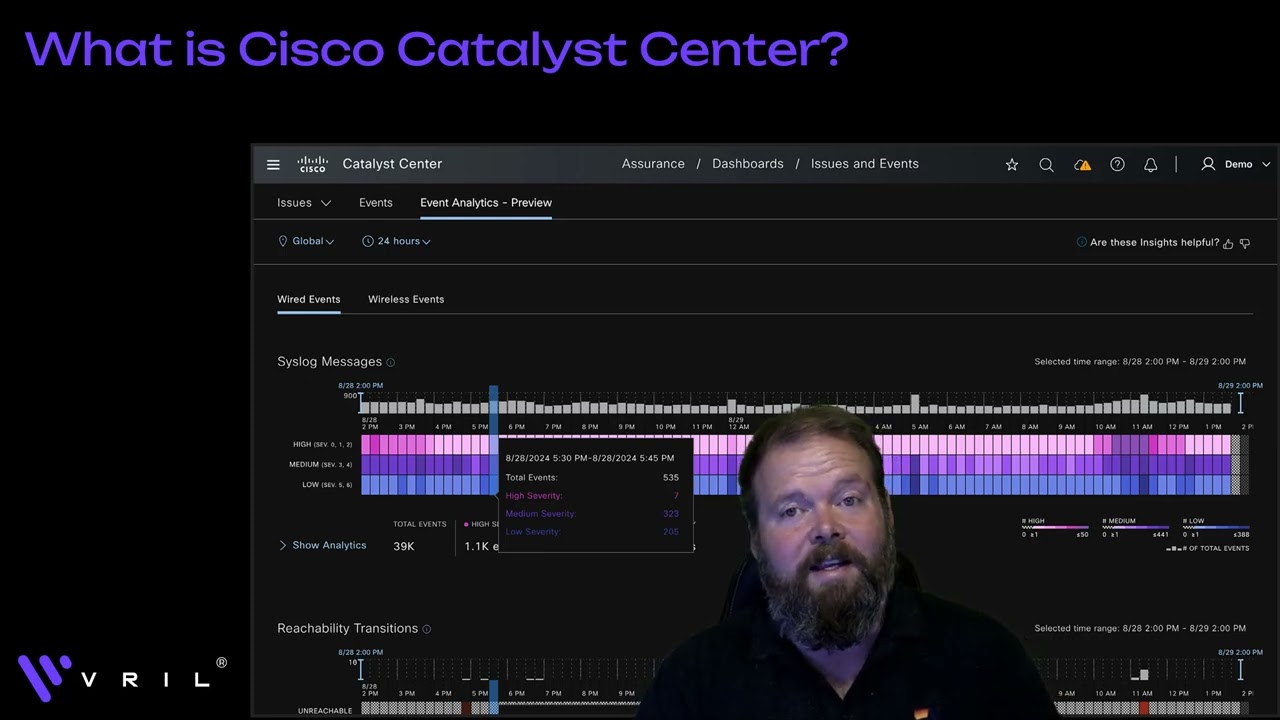
Task: Click the MEDIUM severity row label
Action: pyautogui.click(x=320, y=464)
